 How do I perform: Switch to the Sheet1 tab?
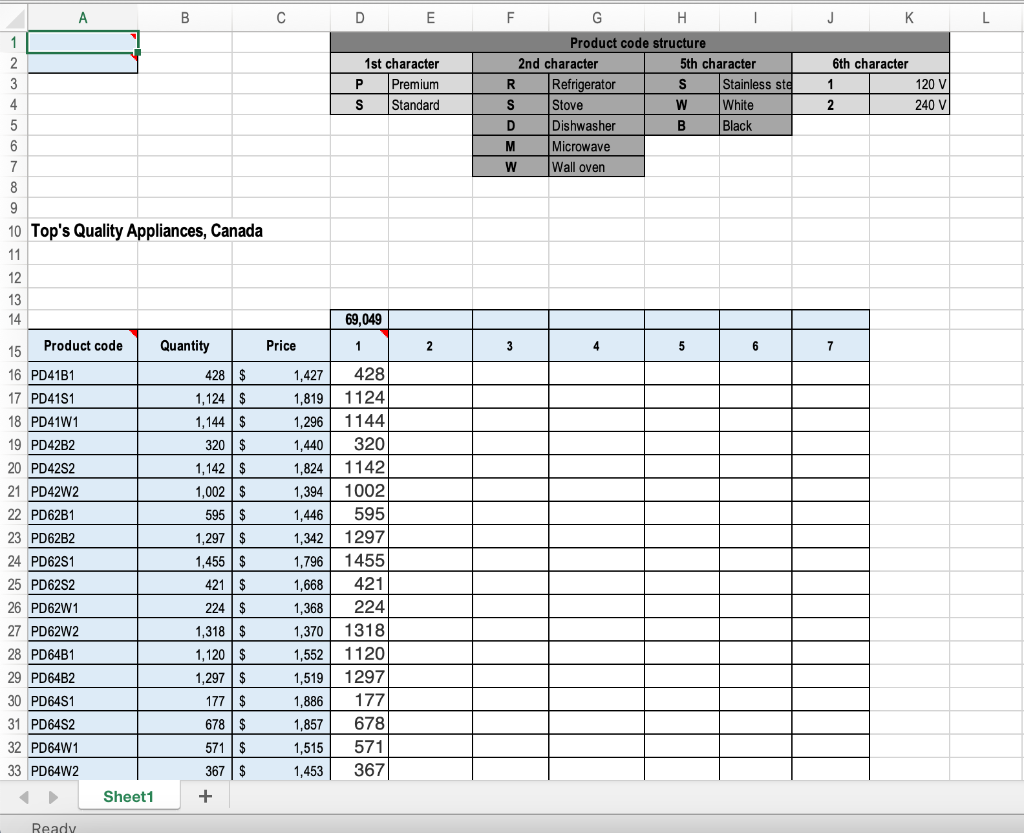tap(129, 796)
